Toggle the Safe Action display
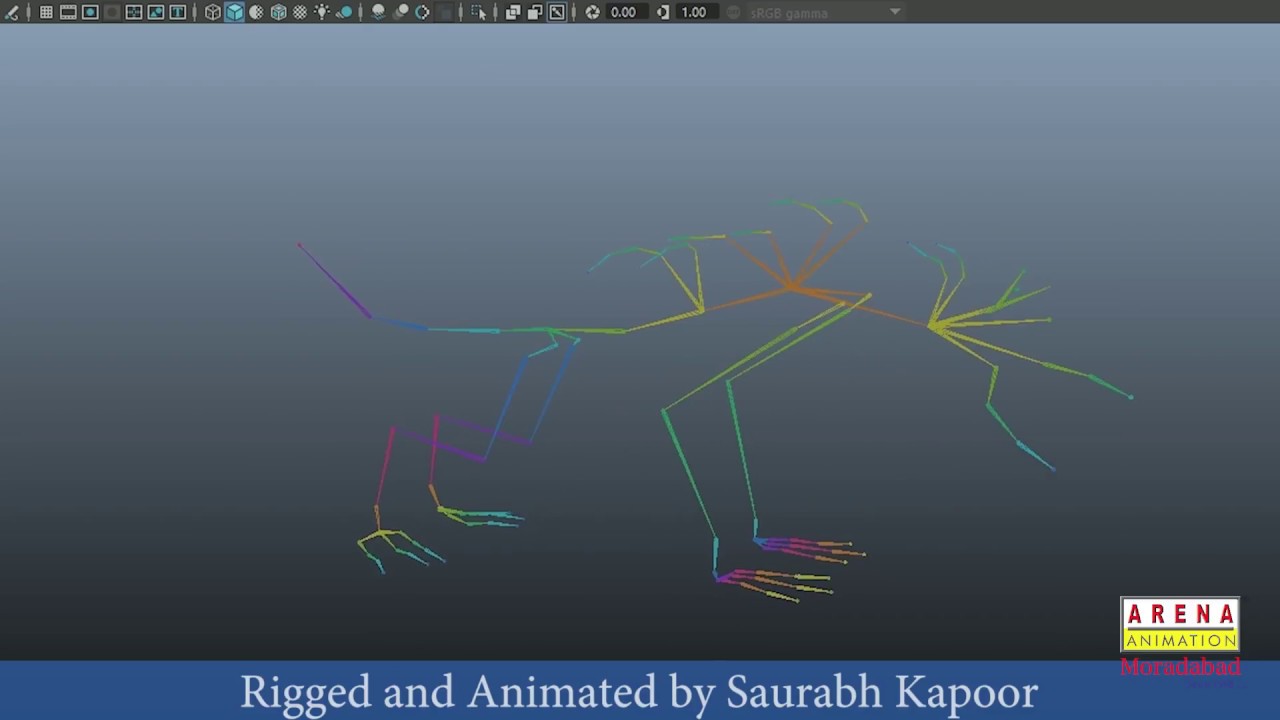The image size is (1280, 720). coord(156,12)
